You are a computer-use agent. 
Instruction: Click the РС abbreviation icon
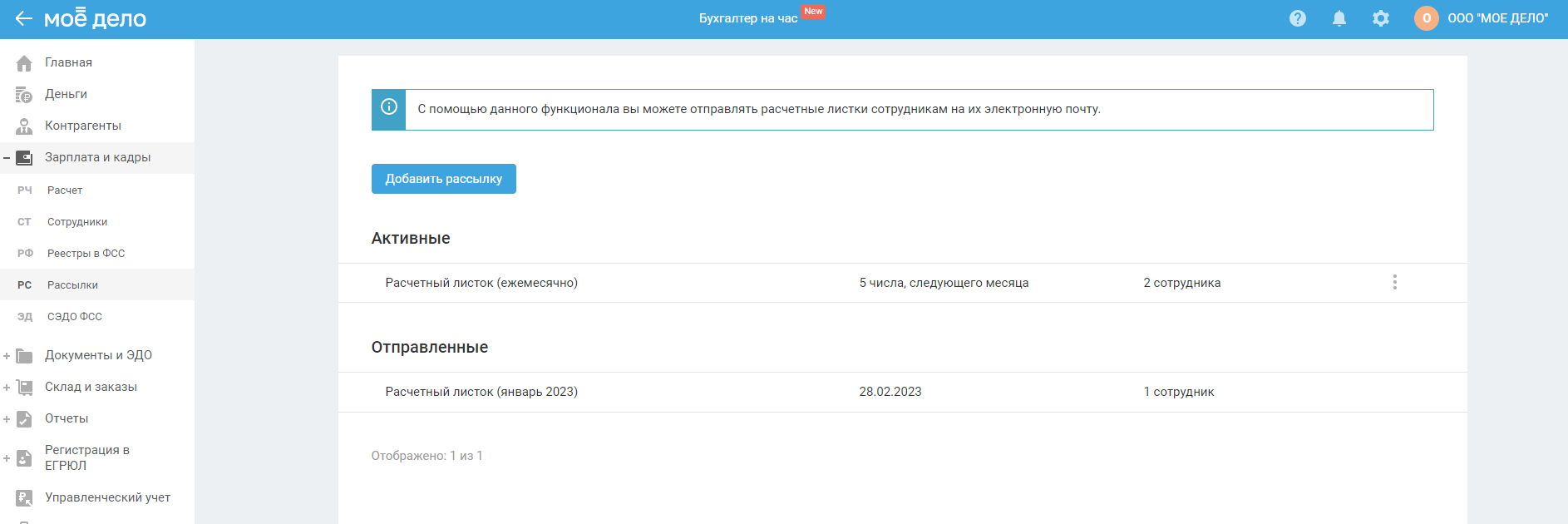(x=24, y=285)
